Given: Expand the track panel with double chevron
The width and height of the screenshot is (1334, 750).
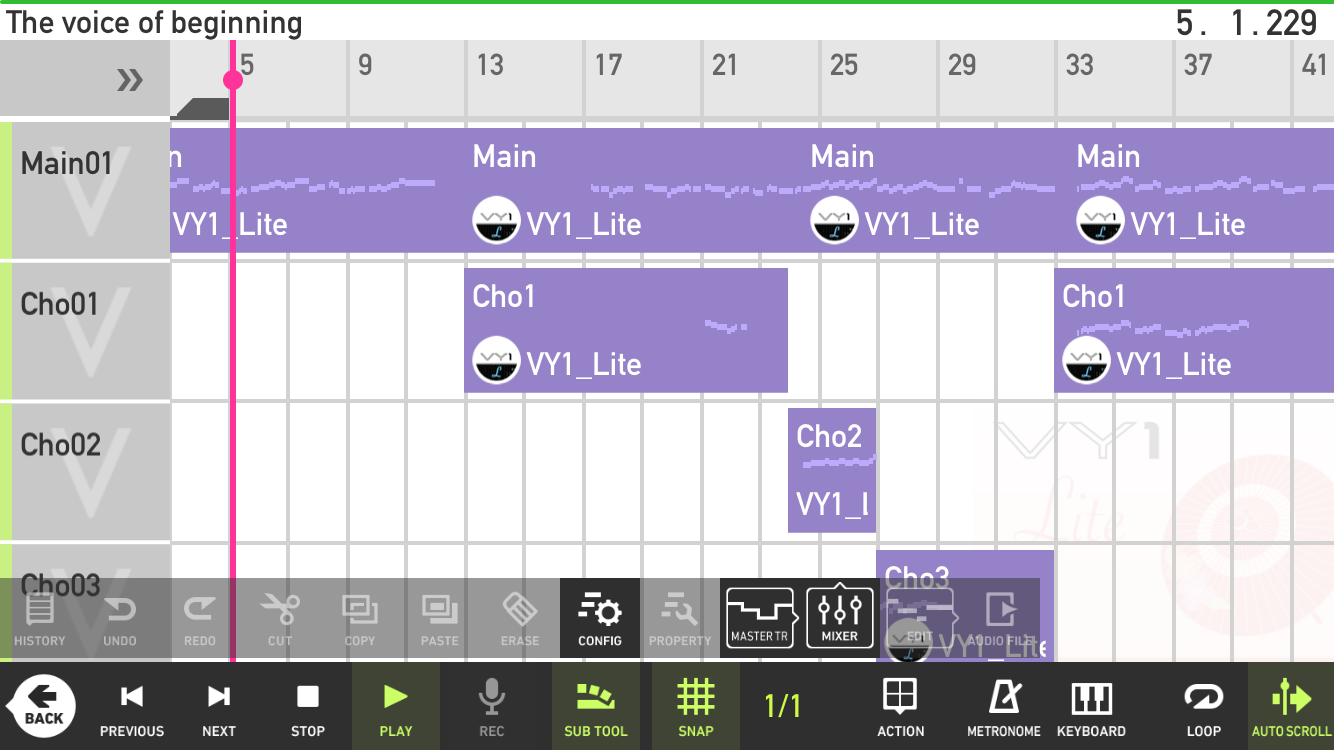Looking at the screenshot, I should 130,80.
